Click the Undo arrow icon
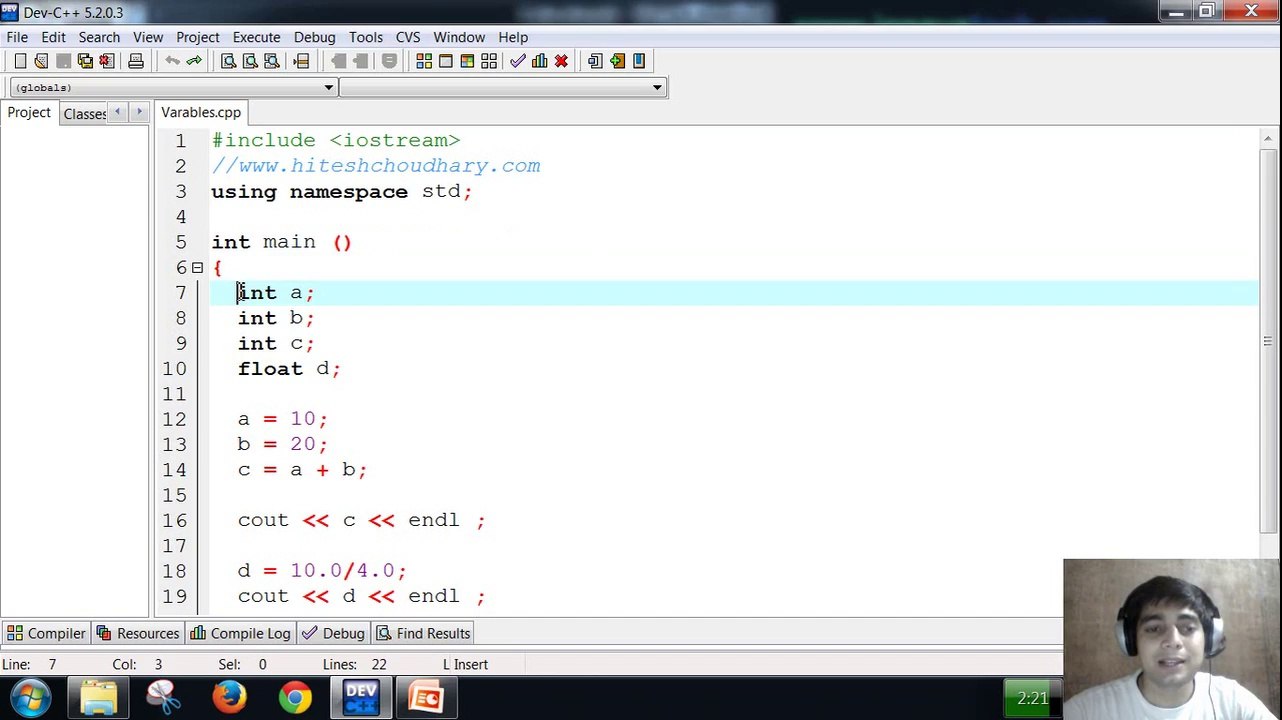Viewport: 1282px width, 720px height. [172, 61]
